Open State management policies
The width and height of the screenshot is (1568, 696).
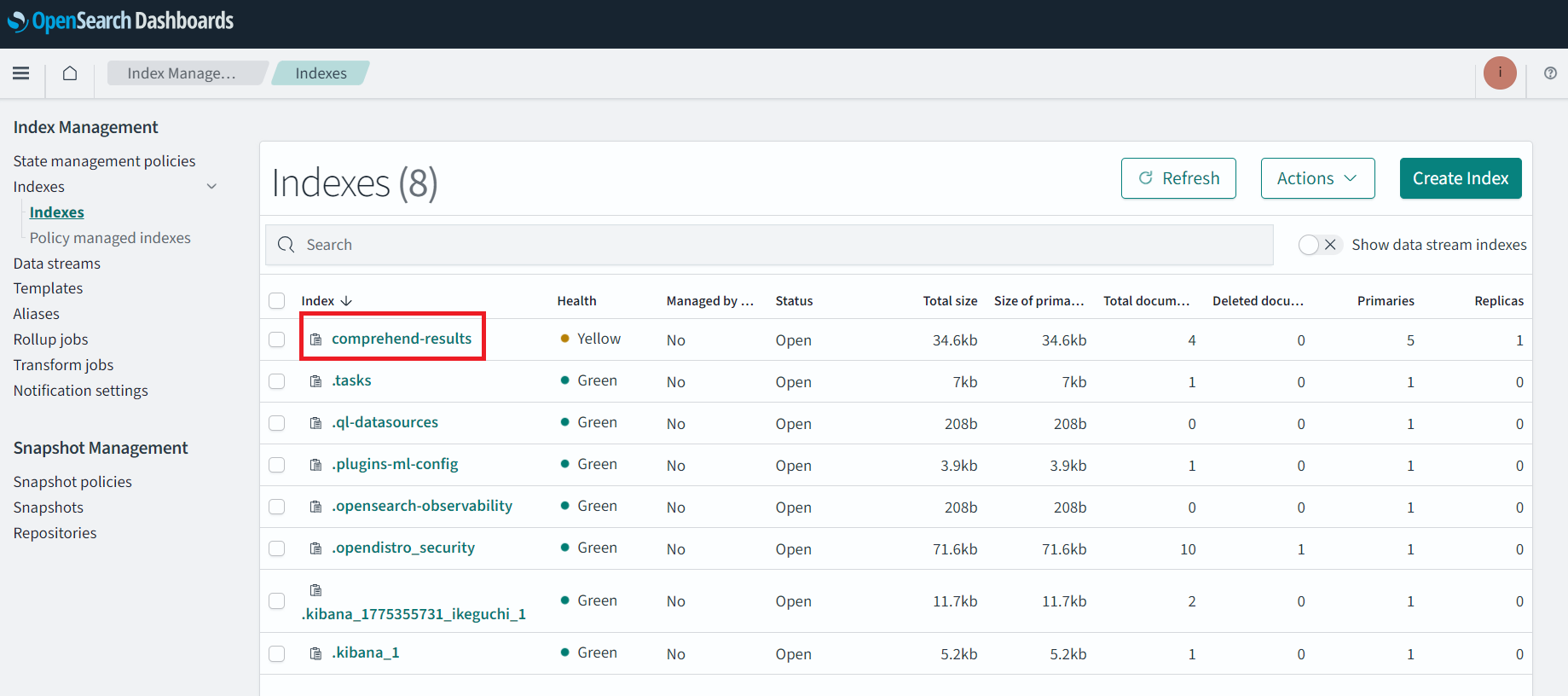click(104, 161)
